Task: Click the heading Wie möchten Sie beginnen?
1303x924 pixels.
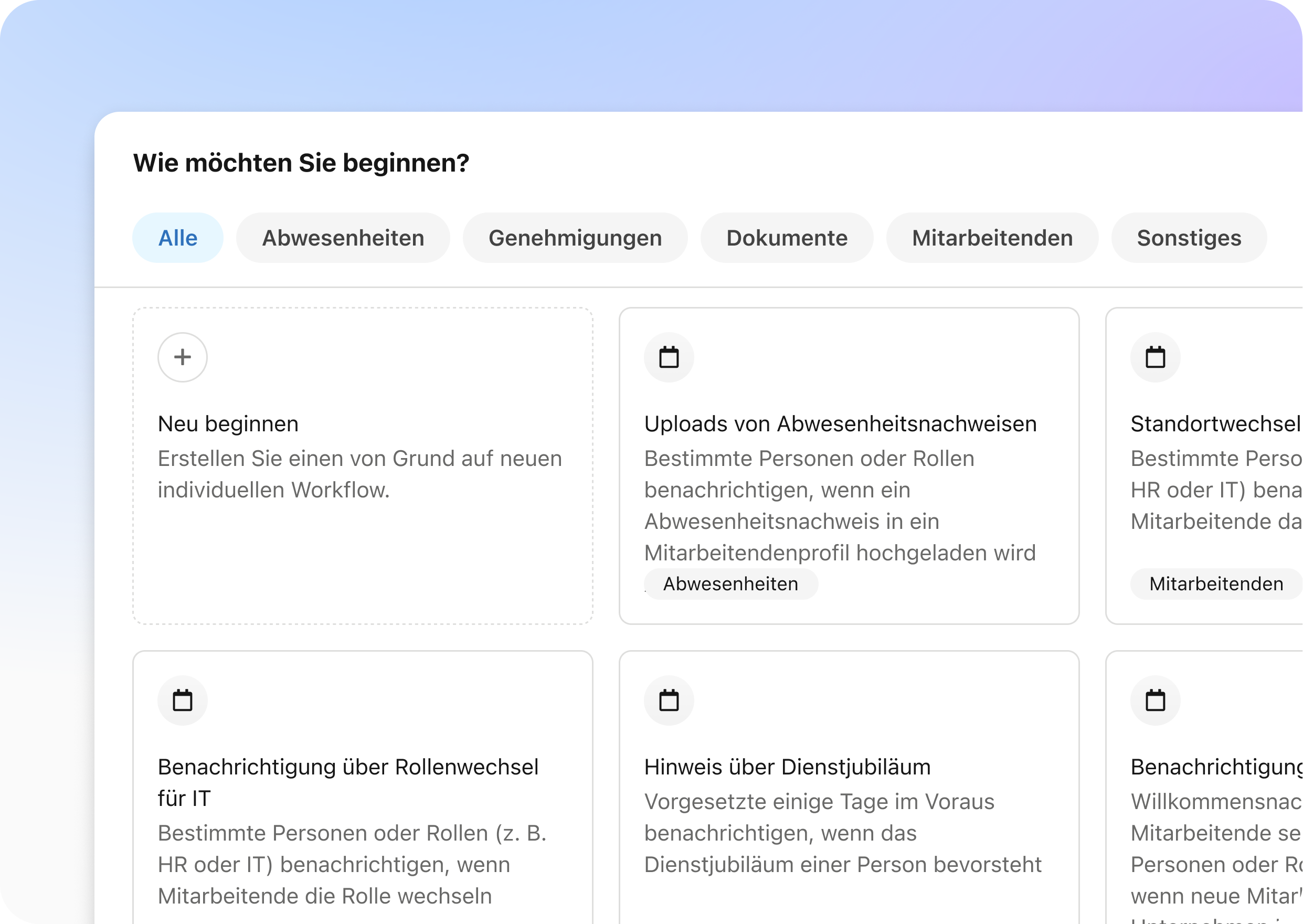Action: [301, 163]
